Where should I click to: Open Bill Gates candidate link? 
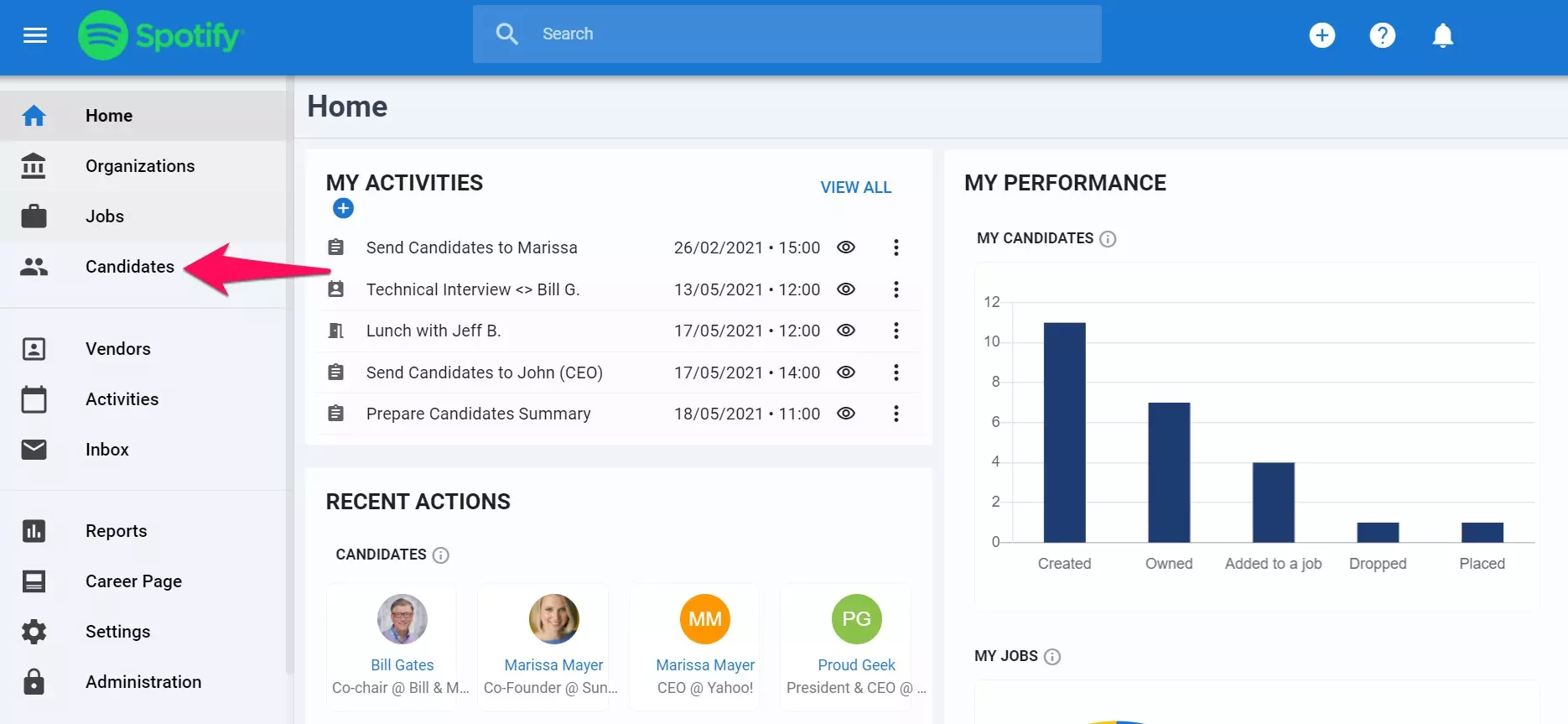click(x=402, y=665)
